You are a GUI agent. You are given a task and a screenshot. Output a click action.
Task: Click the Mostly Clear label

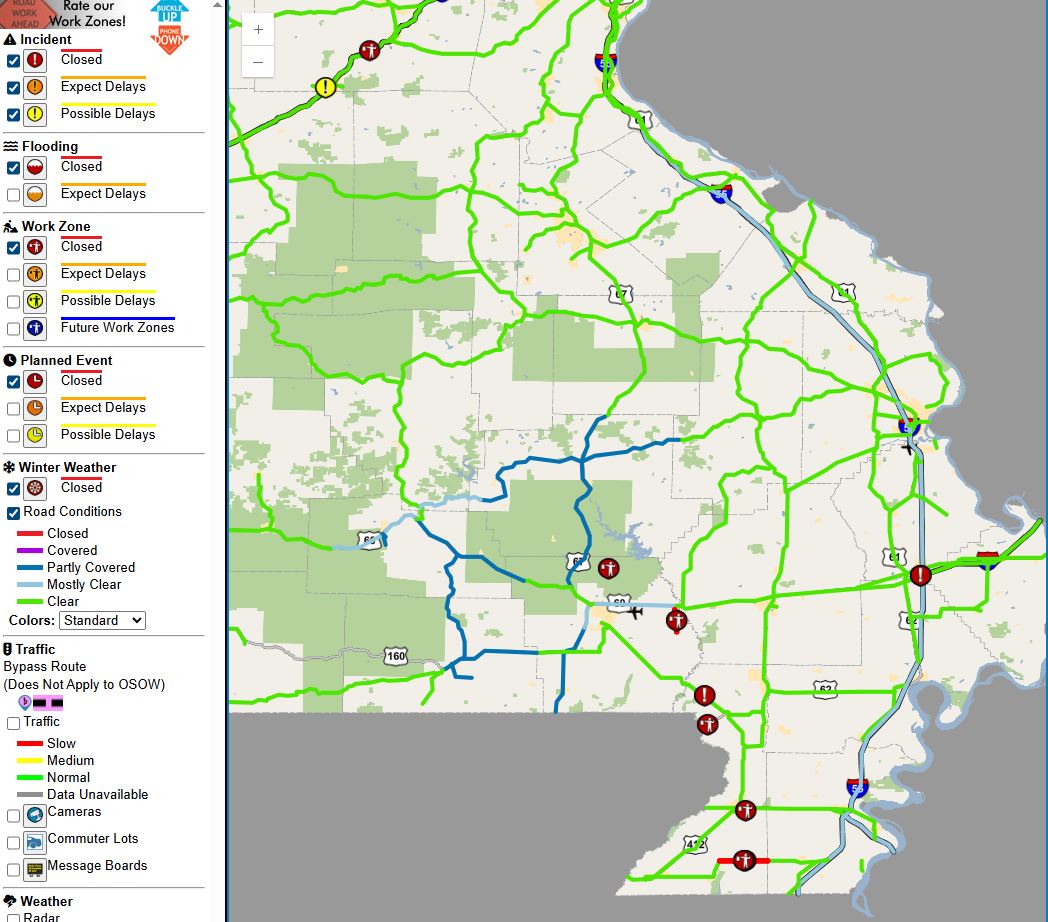tap(84, 584)
